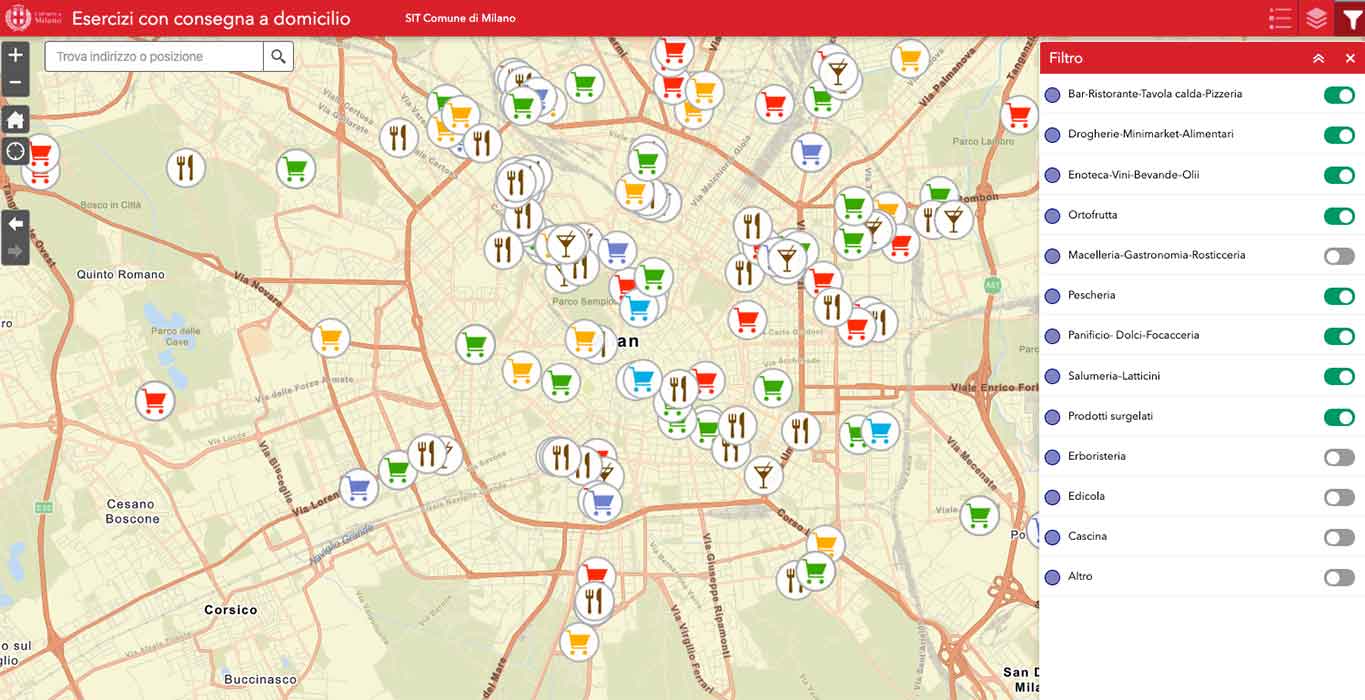Turn off Salumeria-Latticini filter
The image size is (1365, 700).
click(x=1339, y=376)
